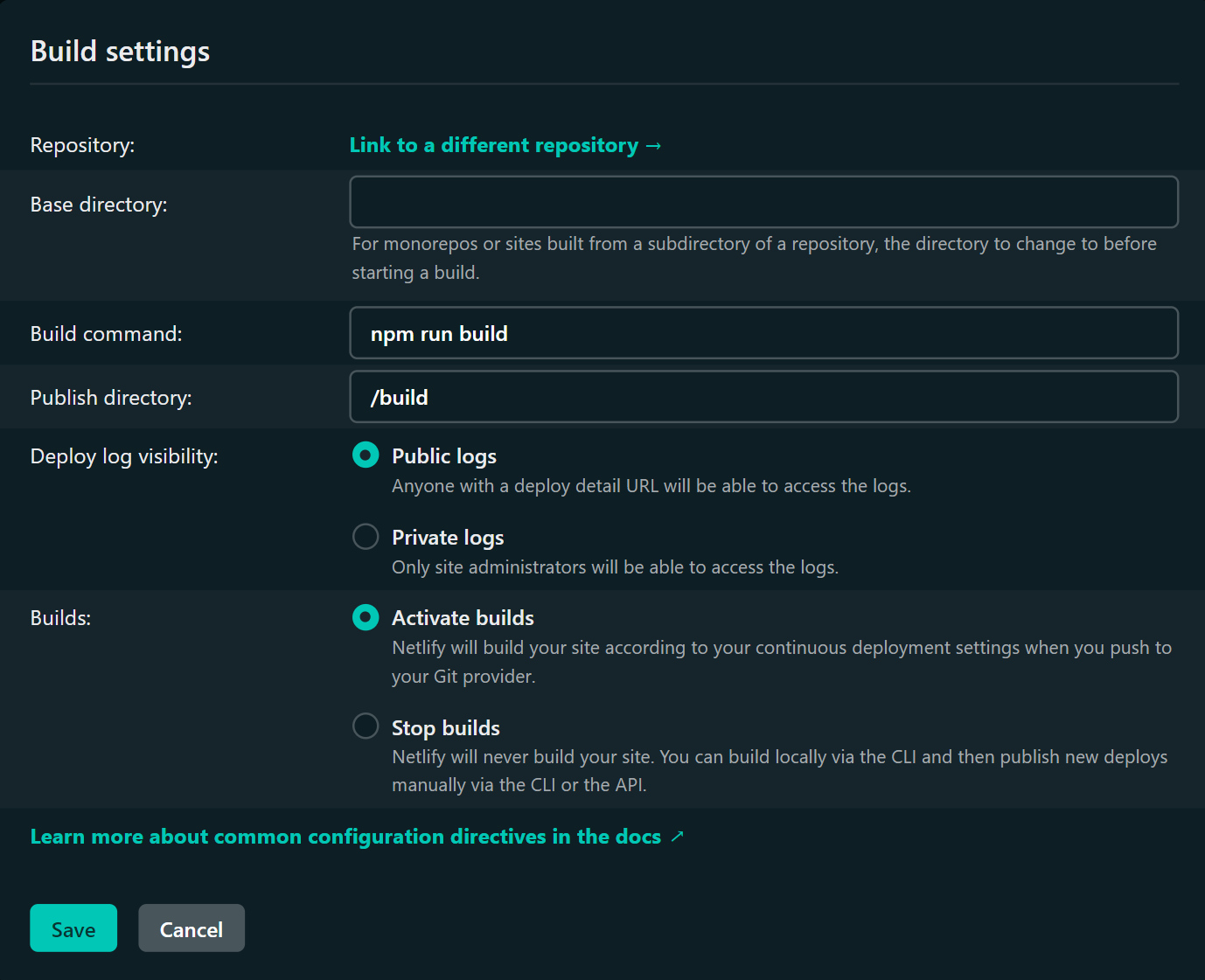Click the 'Deploy log visibility' label
Screen dimensions: 1205x980
(124, 456)
